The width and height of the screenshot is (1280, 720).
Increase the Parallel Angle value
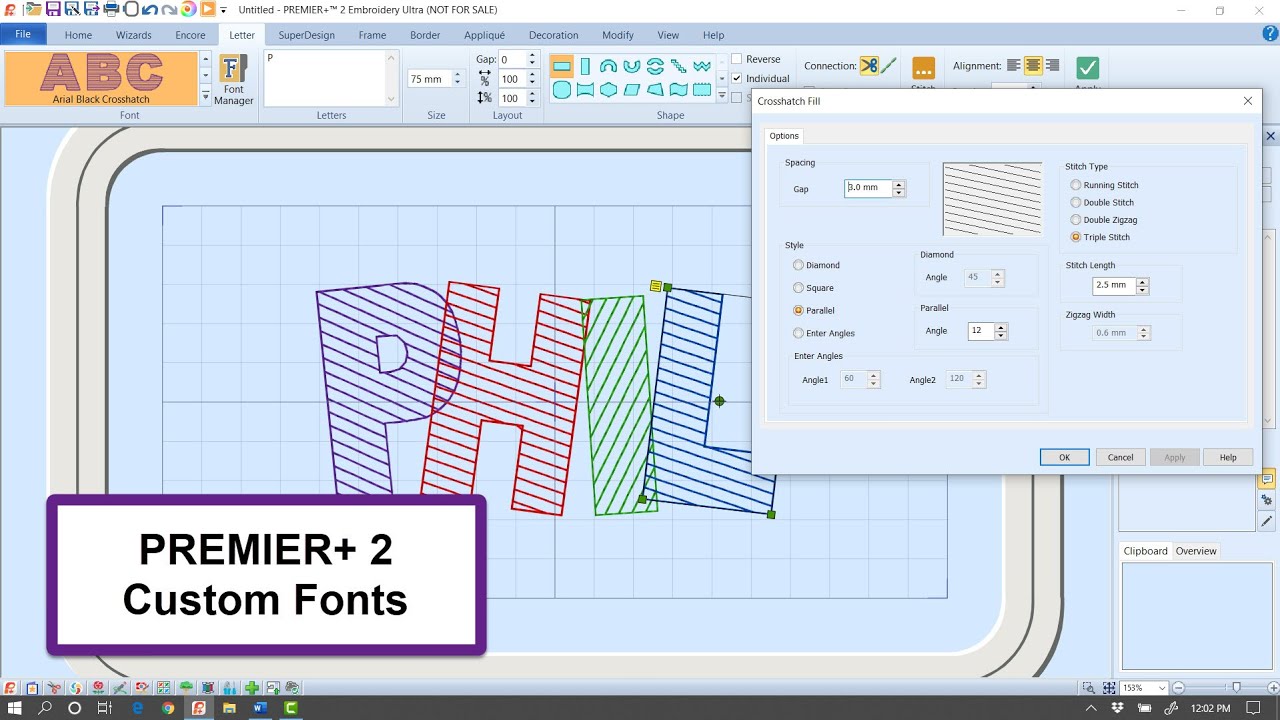click(x=1001, y=327)
